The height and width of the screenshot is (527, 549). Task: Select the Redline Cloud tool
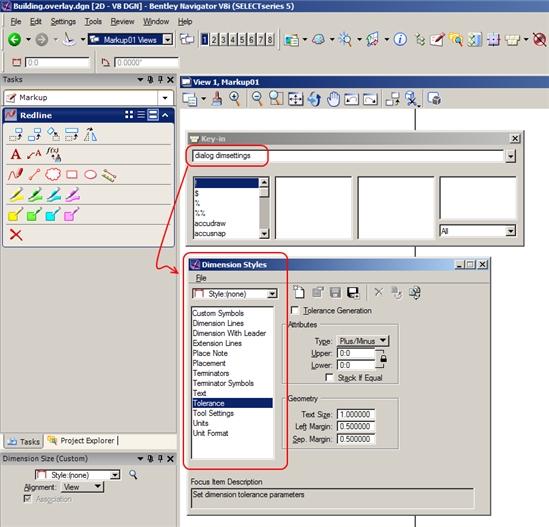pos(53,174)
